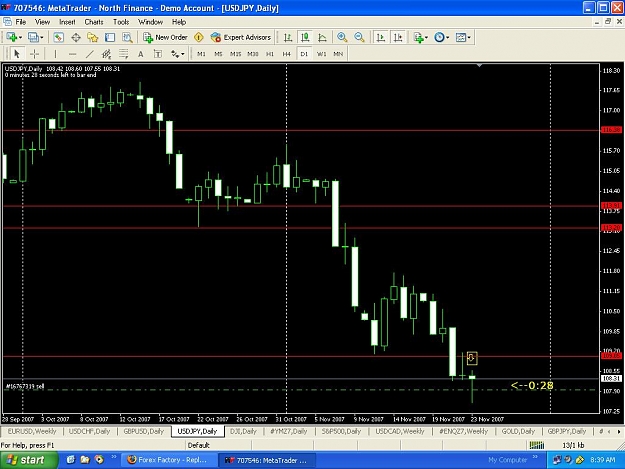Switch to MN monthly timeframe

coord(338,54)
